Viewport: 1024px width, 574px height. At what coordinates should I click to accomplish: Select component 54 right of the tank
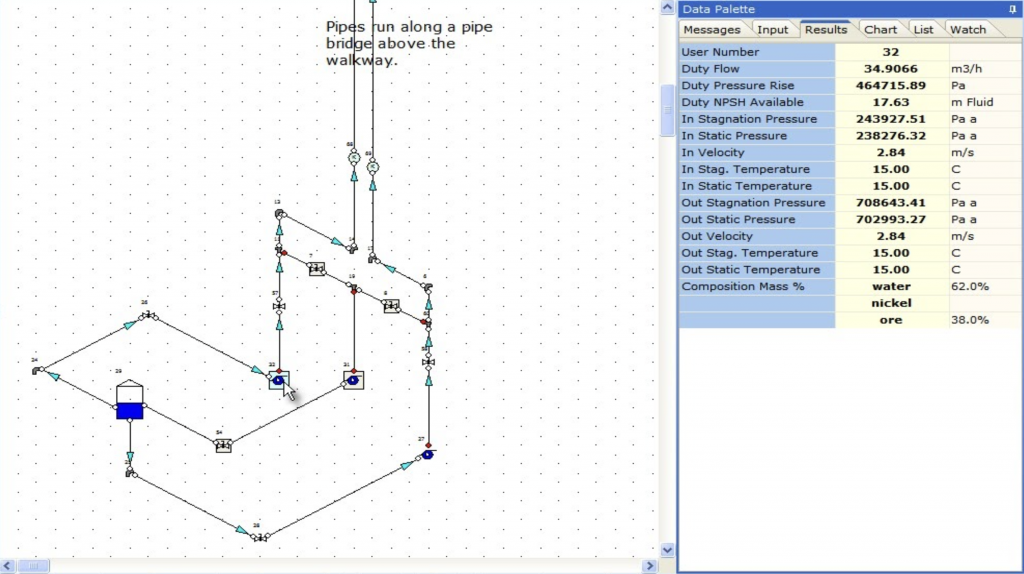(x=223, y=445)
